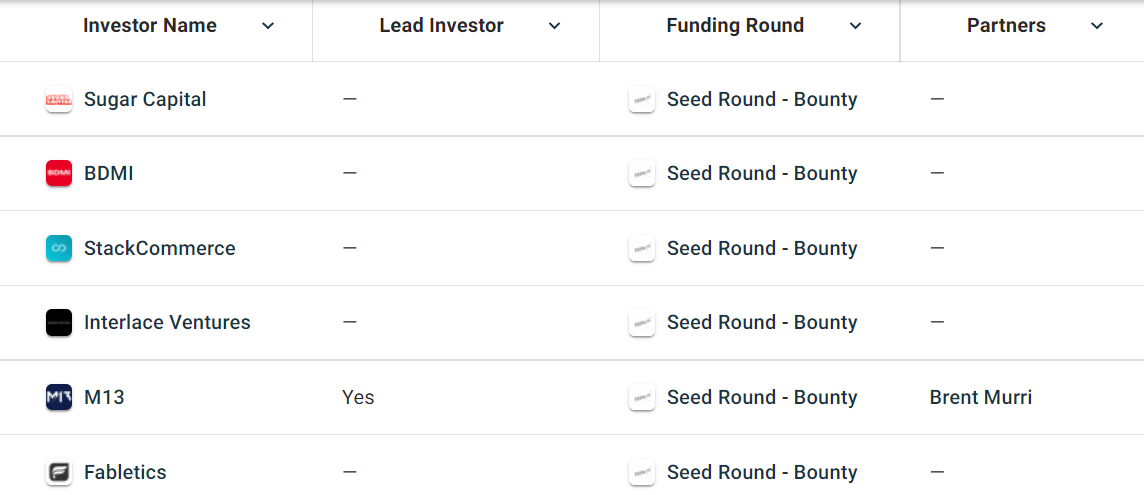Click the red BDMI logo icon
The width and height of the screenshot is (1144, 495).
[59, 174]
